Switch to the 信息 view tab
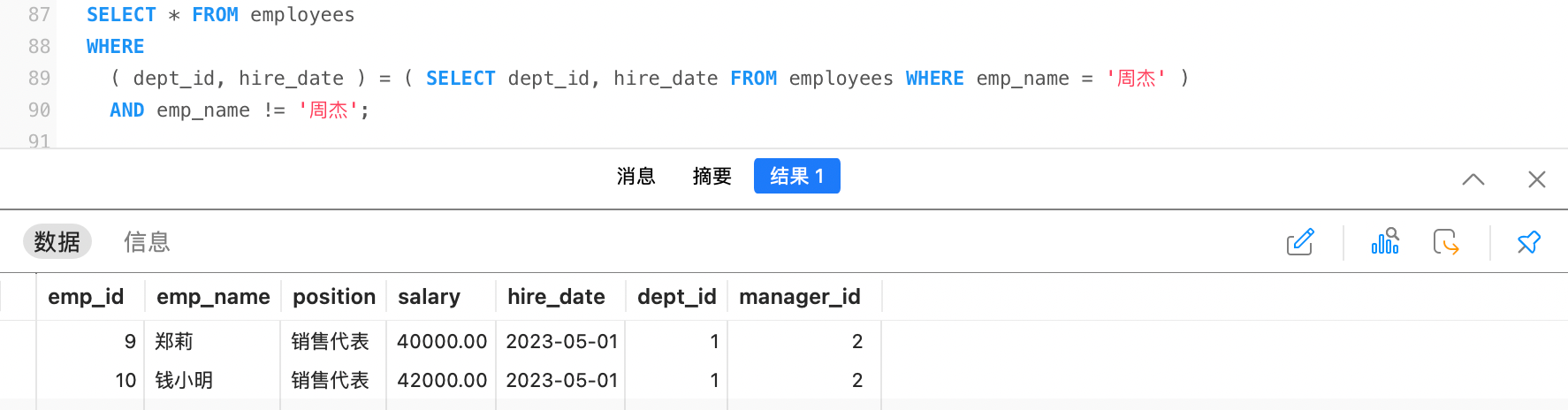Viewport: 1568px width, 410px height. 147,241
